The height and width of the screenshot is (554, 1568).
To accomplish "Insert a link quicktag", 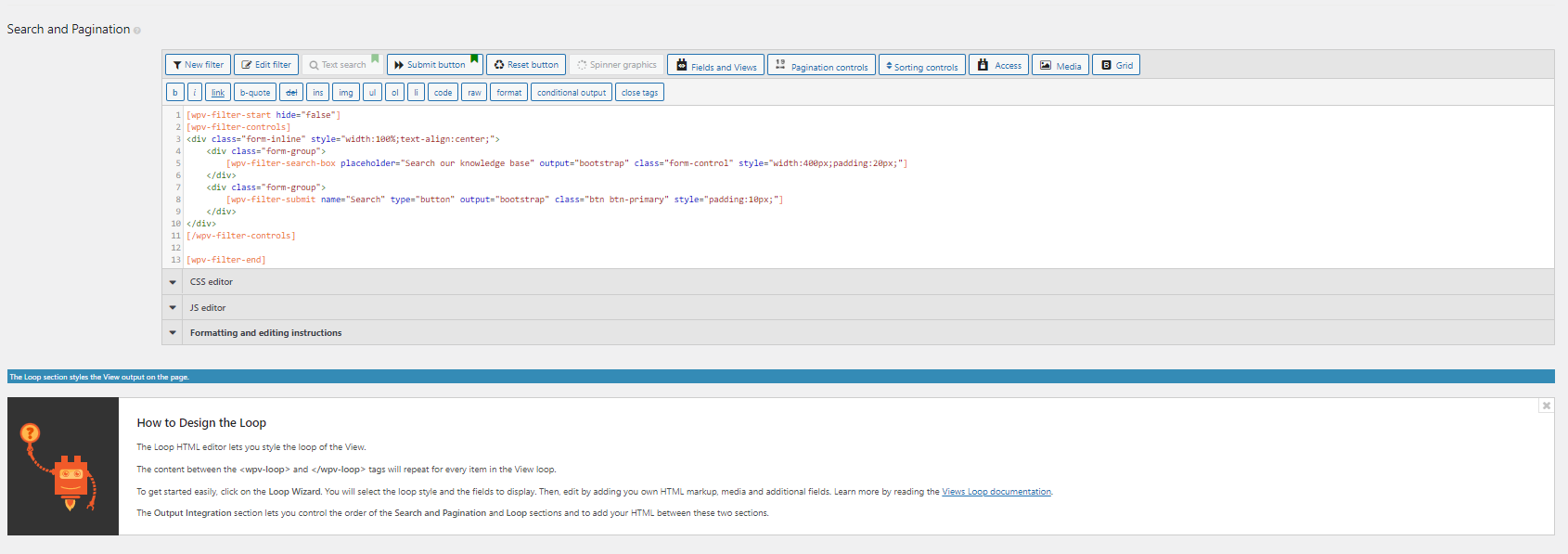I will point(217,93).
